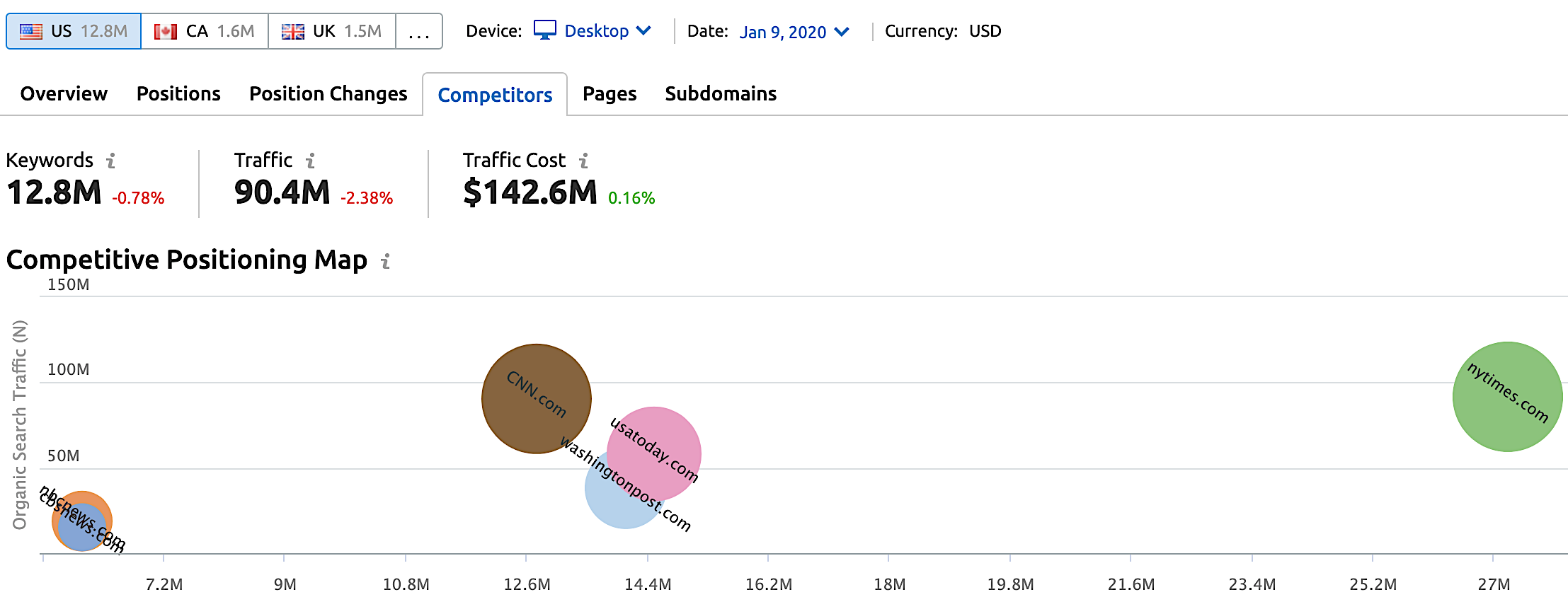Switch to the Positions tab

(x=178, y=93)
